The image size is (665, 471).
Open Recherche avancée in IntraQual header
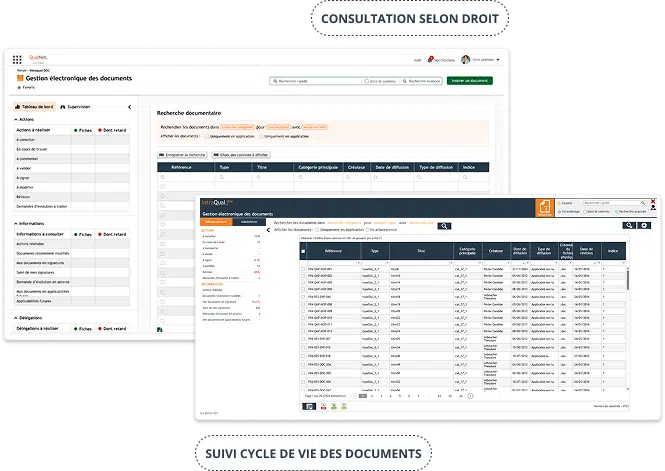coord(630,212)
